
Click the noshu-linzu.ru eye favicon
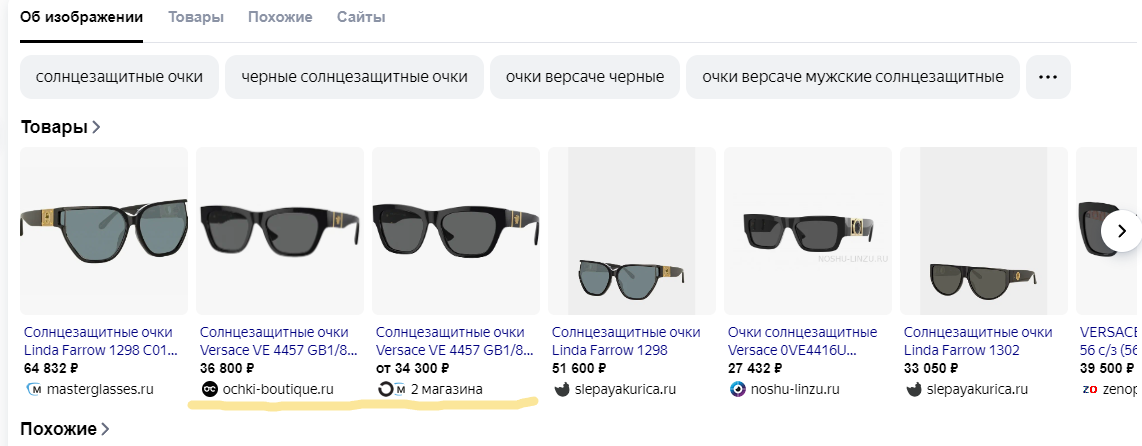pos(737,389)
